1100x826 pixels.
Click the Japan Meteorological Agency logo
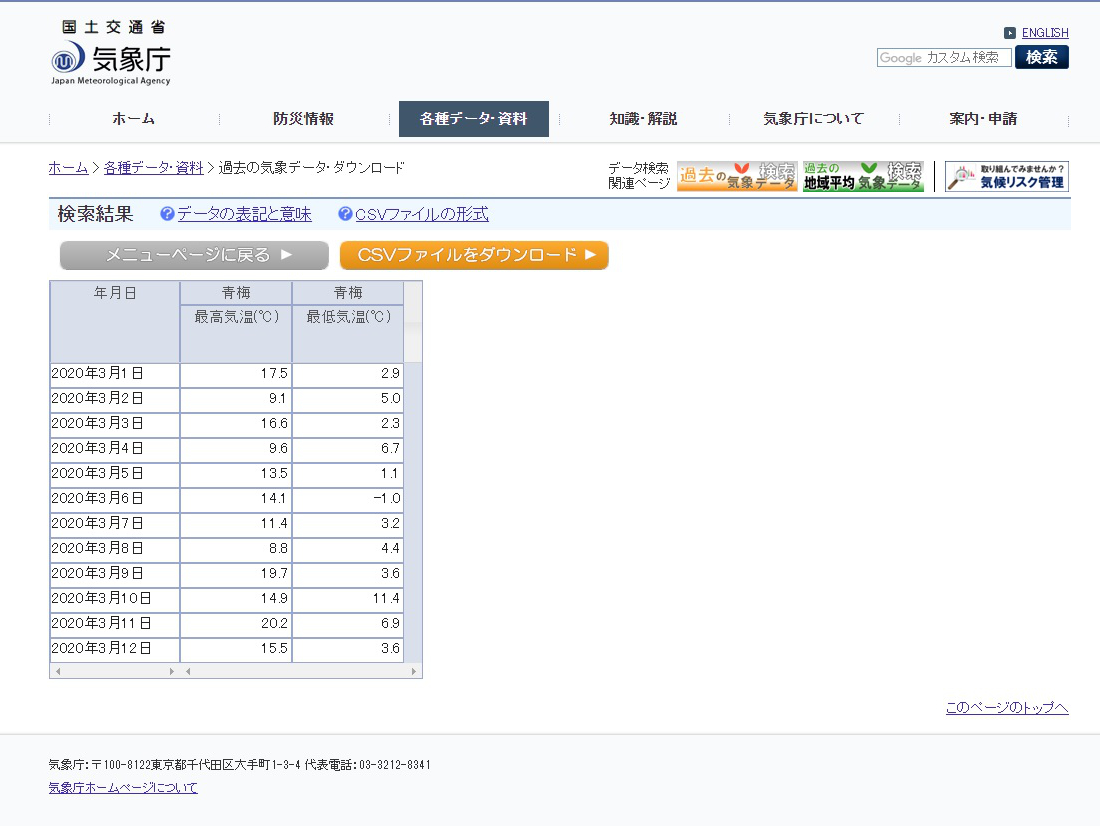point(111,53)
